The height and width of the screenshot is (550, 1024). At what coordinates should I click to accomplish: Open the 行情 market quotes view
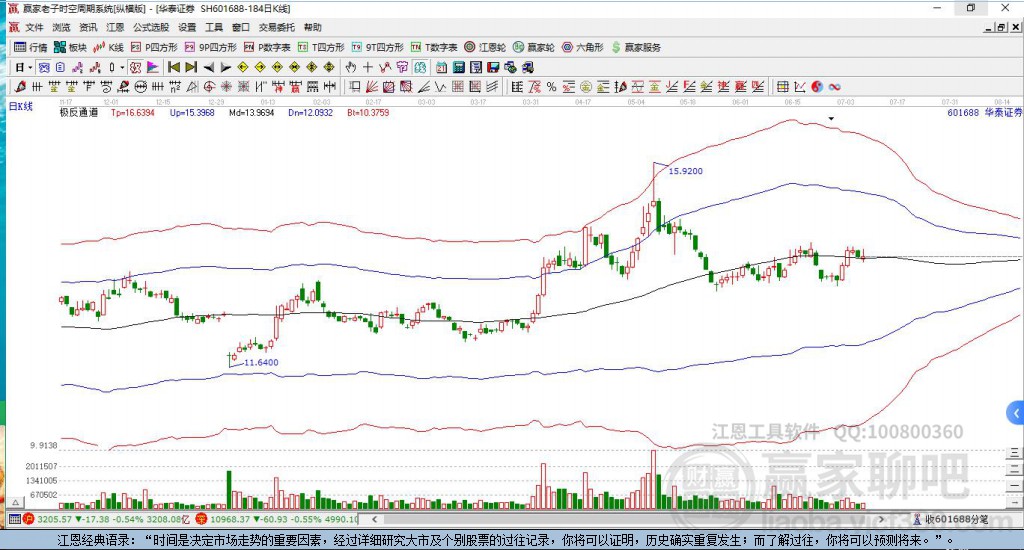click(31, 47)
